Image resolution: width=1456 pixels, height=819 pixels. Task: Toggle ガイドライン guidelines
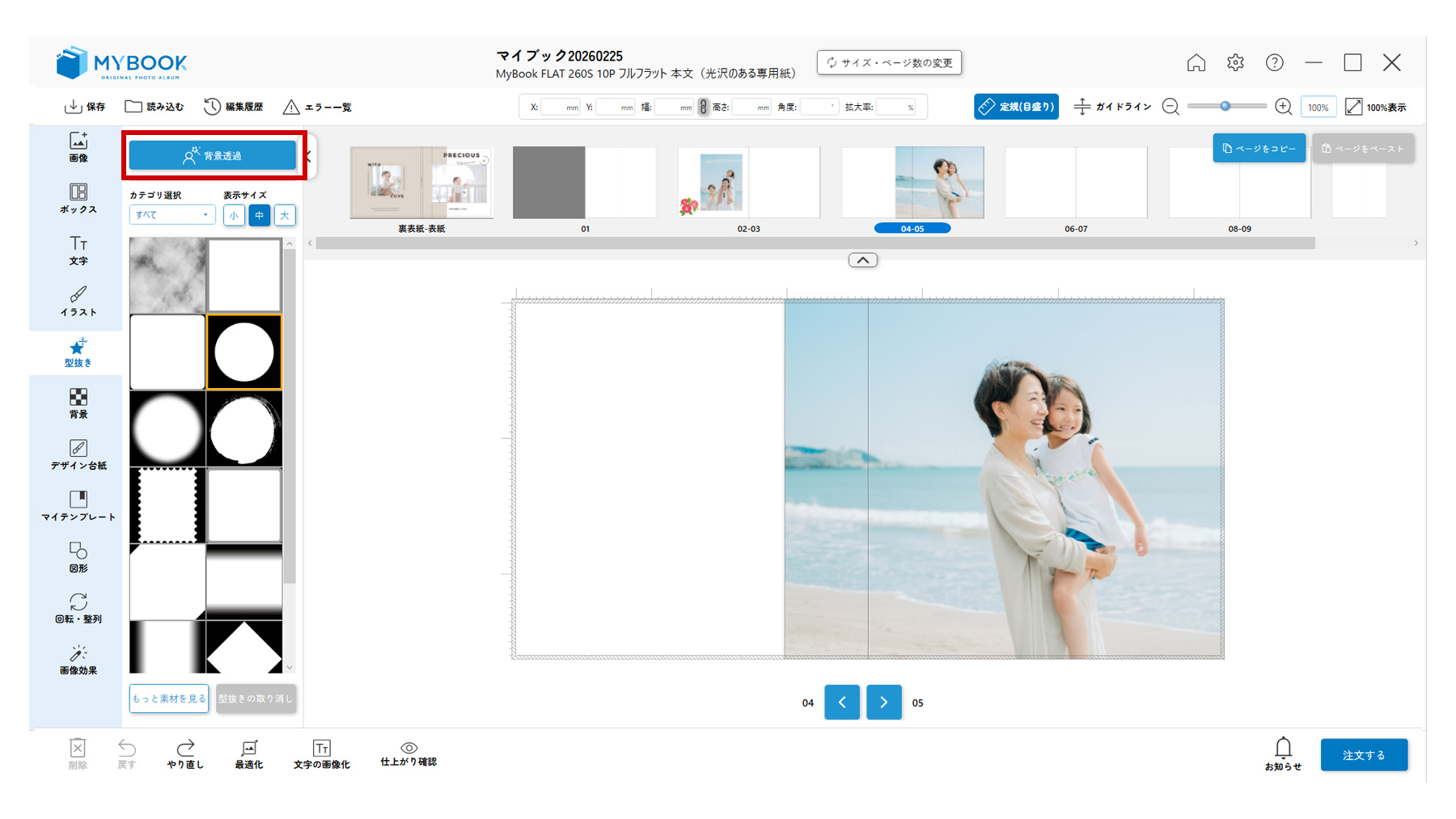(1112, 107)
